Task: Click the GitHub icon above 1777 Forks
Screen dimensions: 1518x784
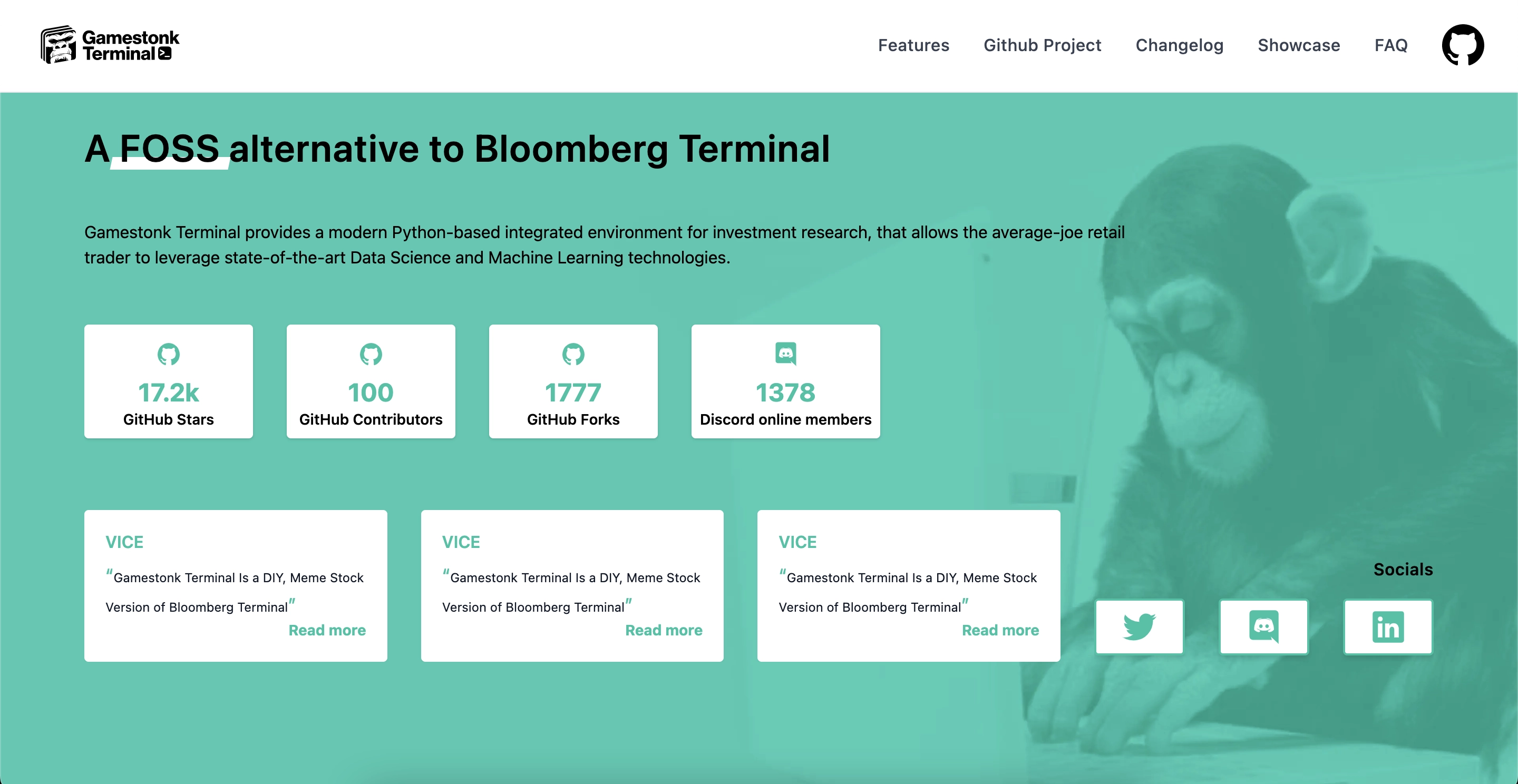Action: coord(573,354)
